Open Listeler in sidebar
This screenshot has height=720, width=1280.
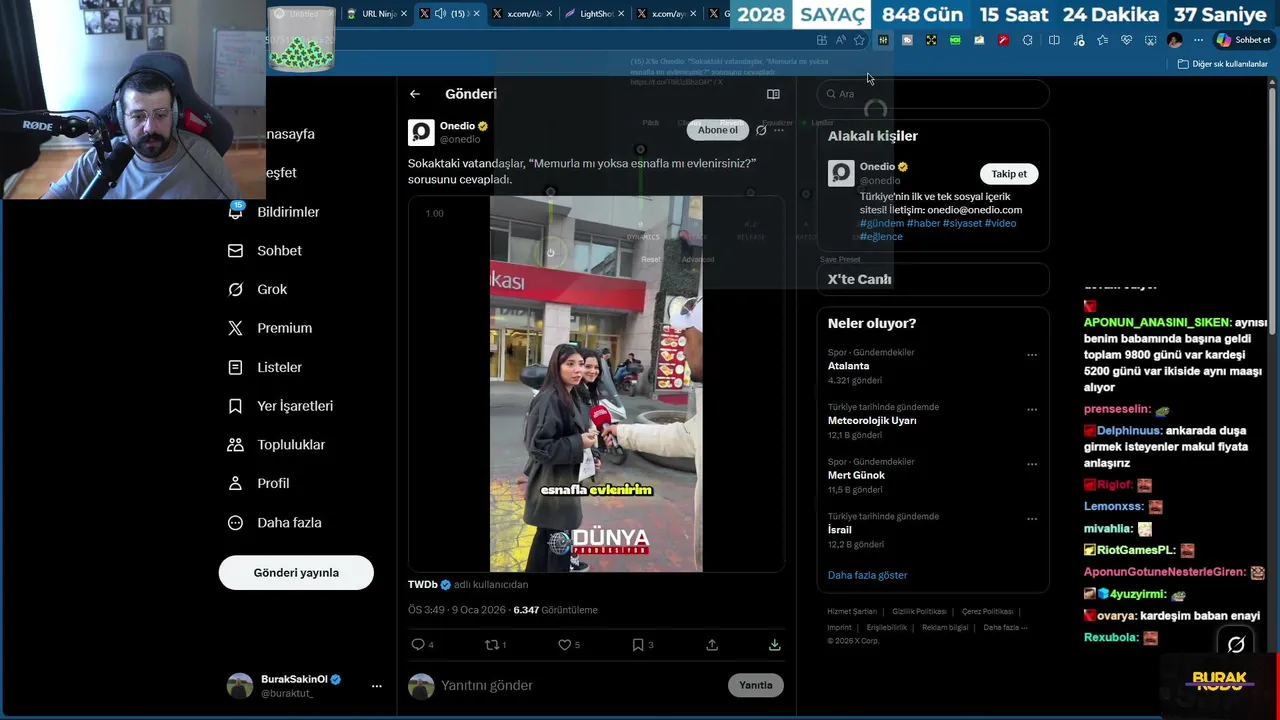[x=265, y=367]
